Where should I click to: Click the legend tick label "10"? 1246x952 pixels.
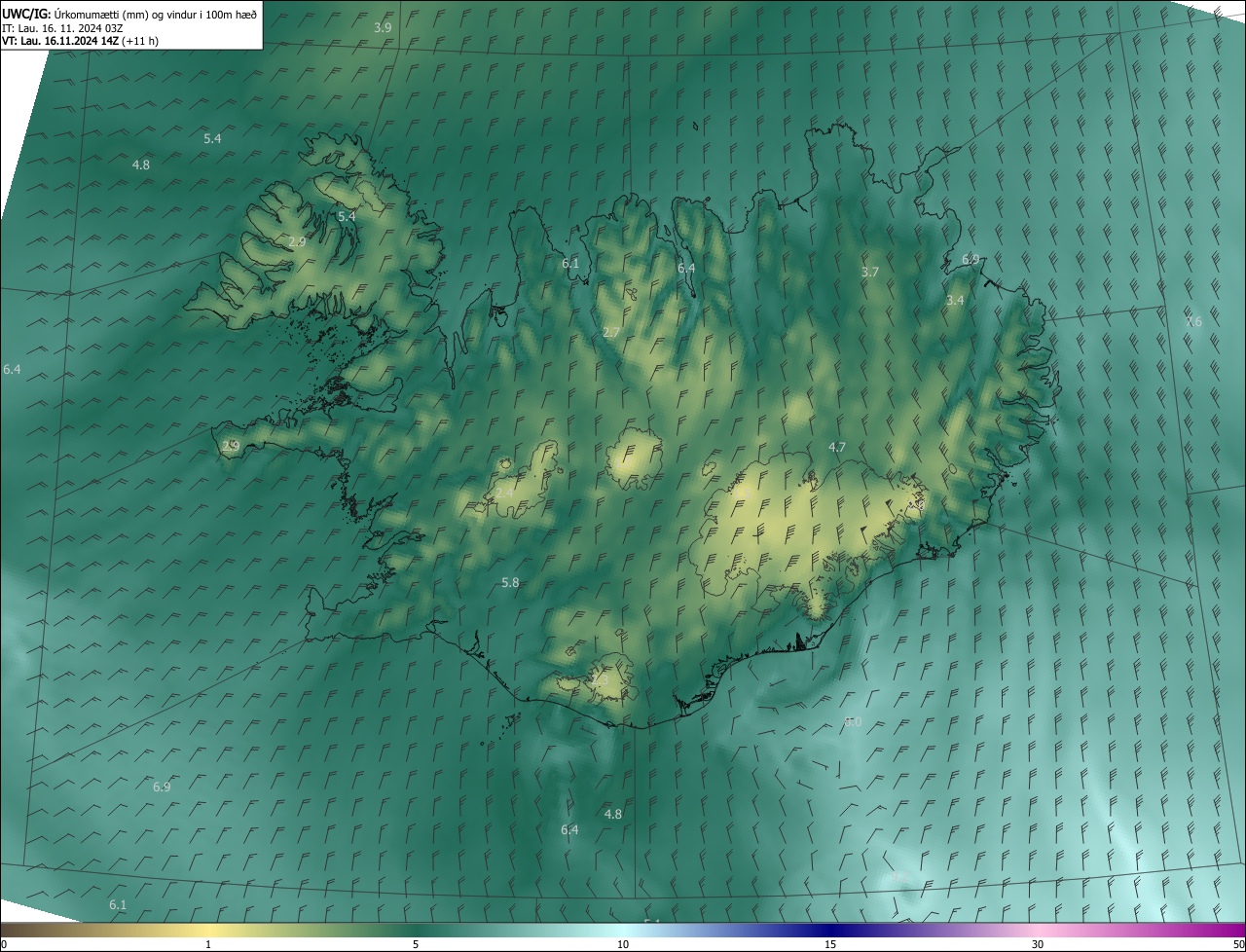(x=623, y=944)
